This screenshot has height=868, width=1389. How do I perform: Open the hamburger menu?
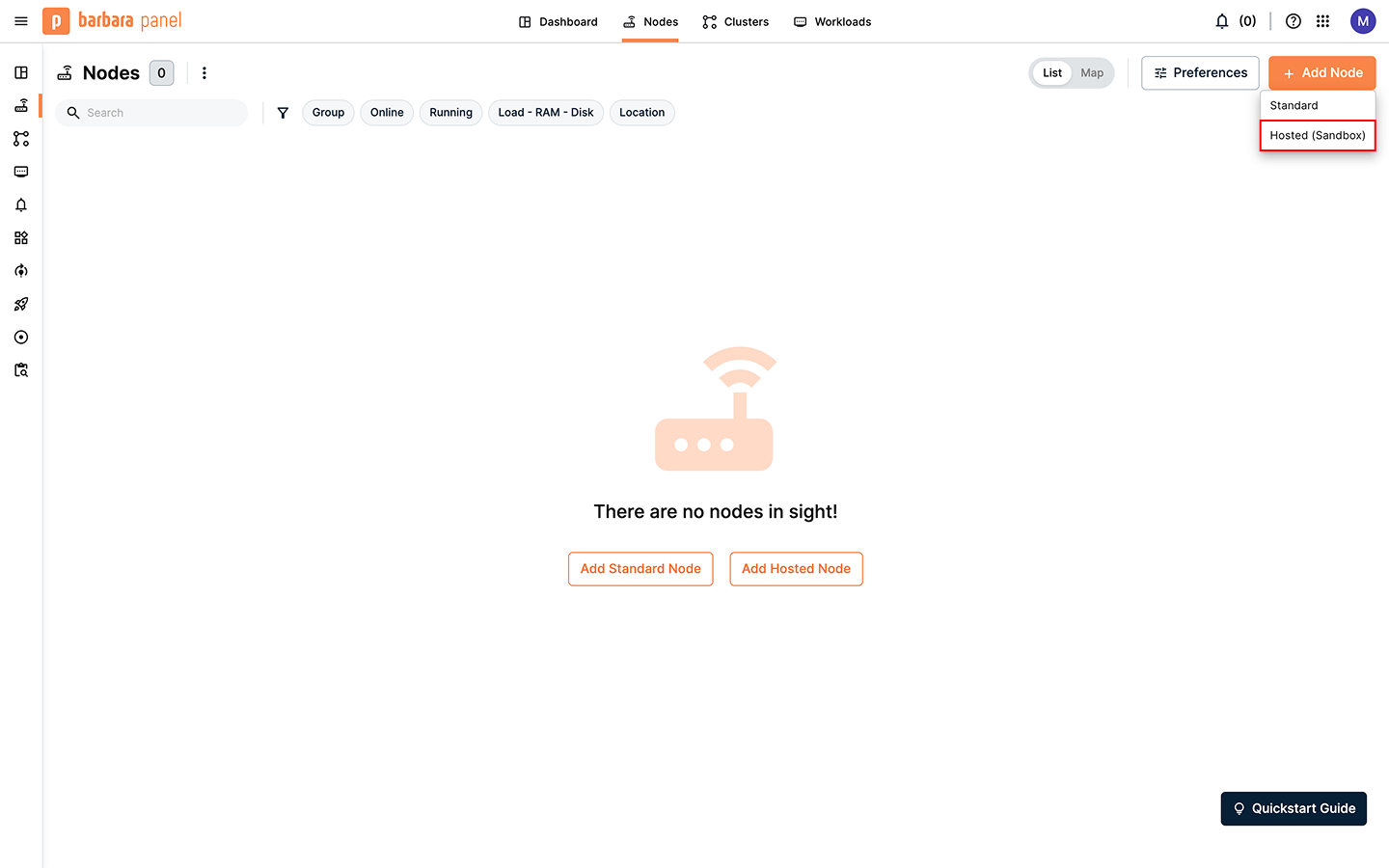[x=21, y=21]
